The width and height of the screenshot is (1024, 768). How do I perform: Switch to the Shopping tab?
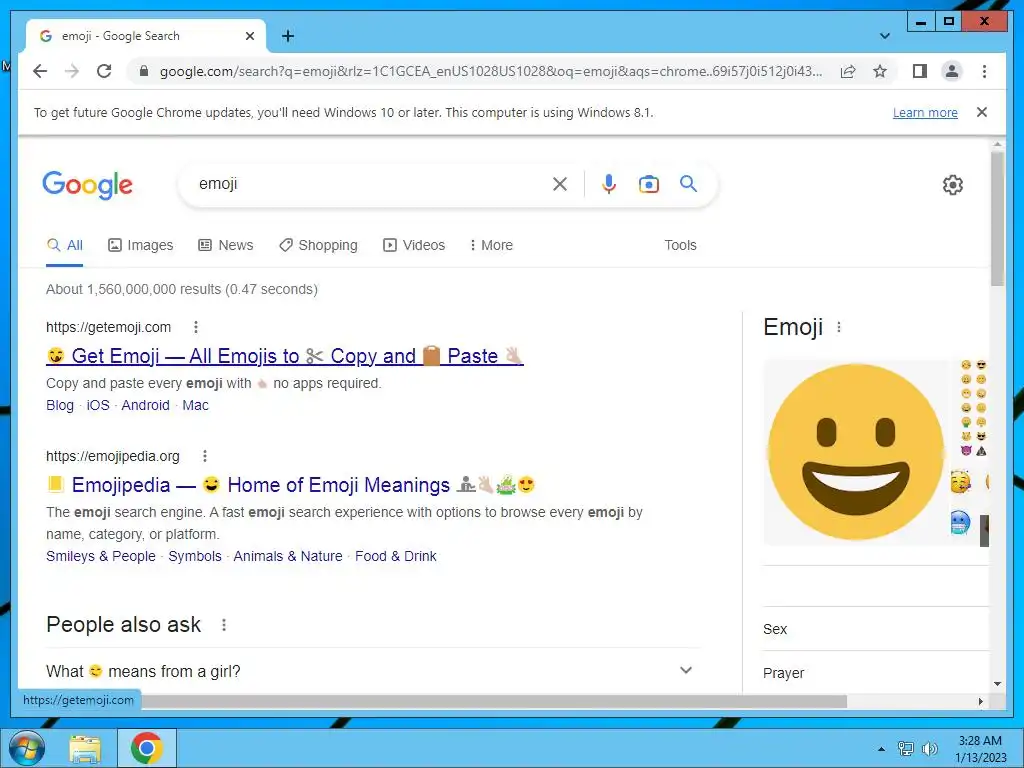(318, 246)
